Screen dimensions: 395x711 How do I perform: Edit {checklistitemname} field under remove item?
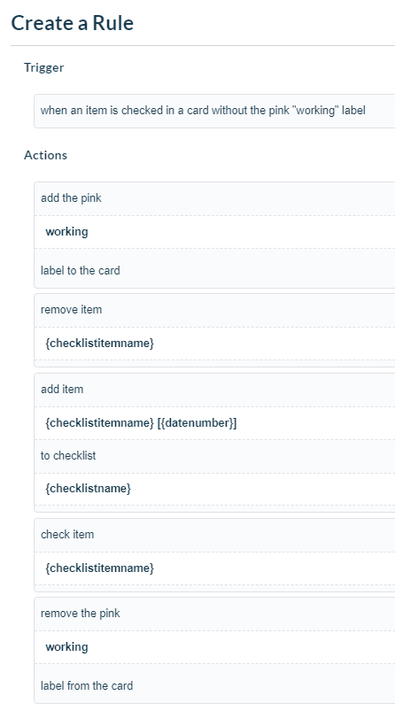pyautogui.click(x=215, y=343)
